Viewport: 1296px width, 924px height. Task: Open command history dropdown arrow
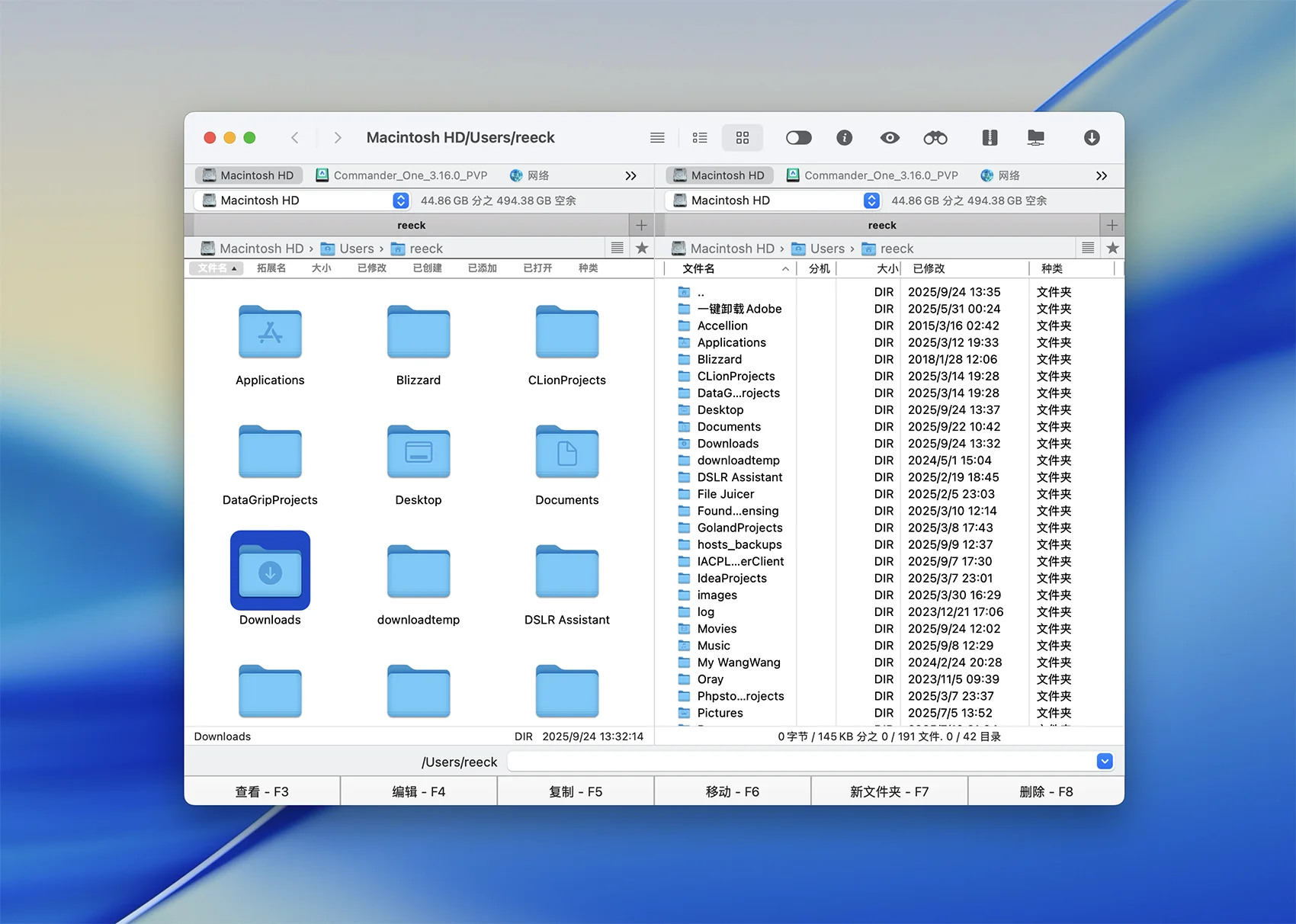click(1105, 762)
